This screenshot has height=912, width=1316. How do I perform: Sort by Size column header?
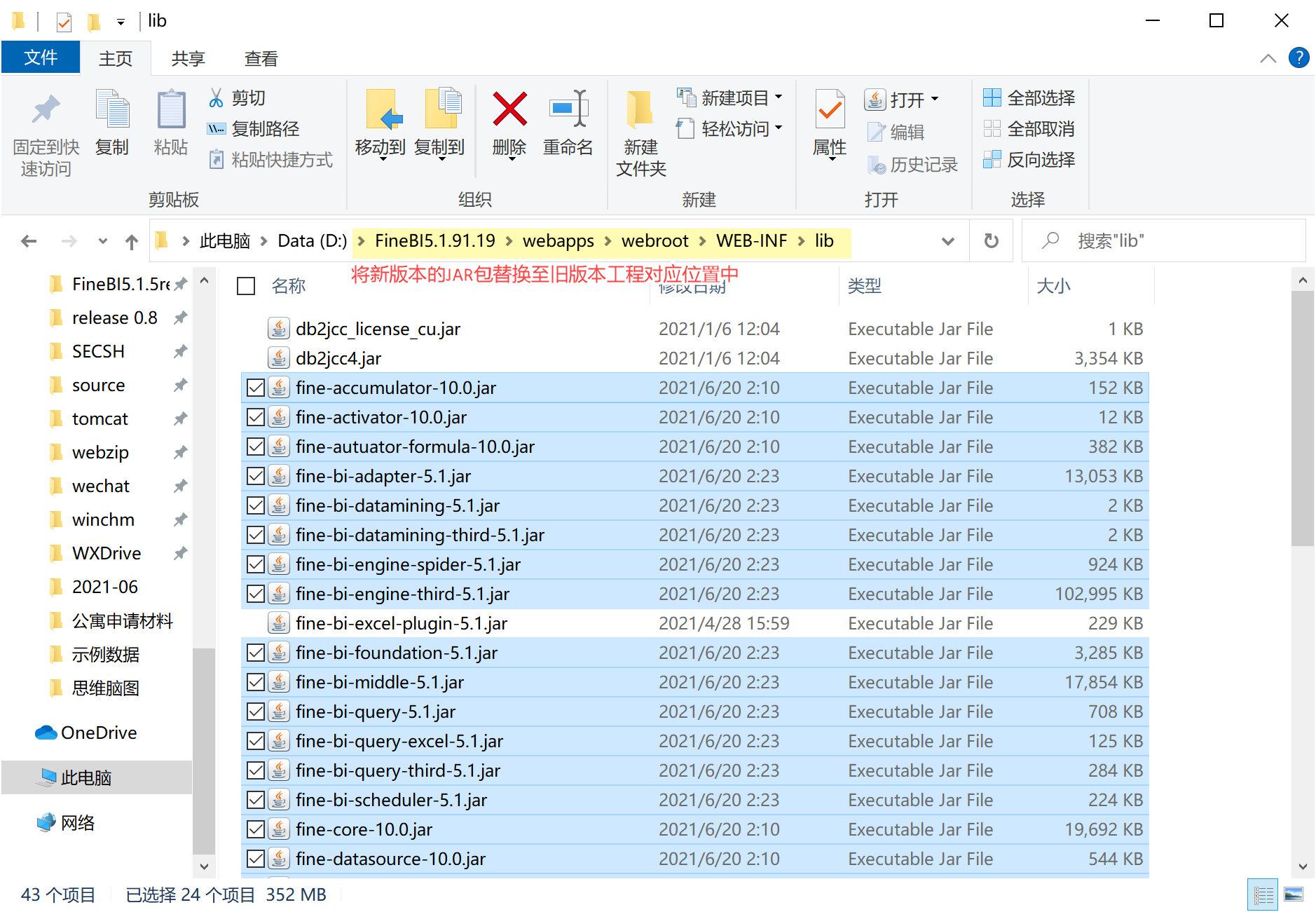(1053, 286)
